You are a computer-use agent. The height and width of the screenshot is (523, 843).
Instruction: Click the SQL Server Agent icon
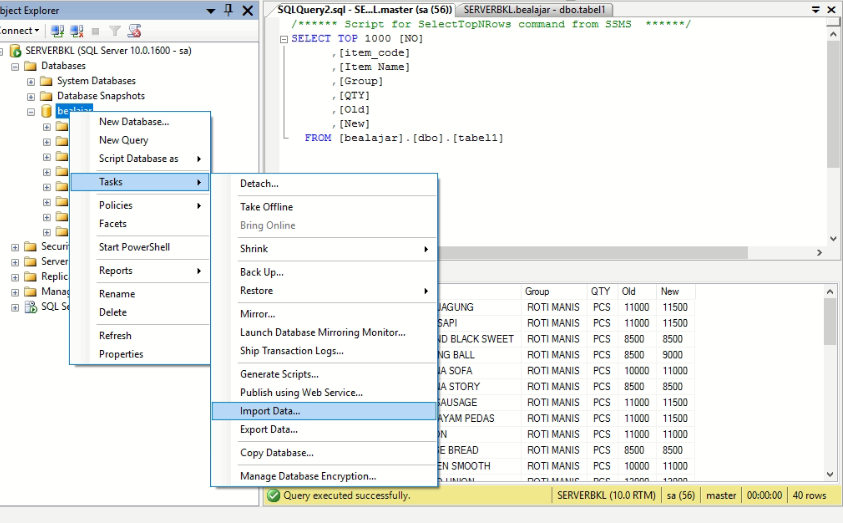(31, 307)
